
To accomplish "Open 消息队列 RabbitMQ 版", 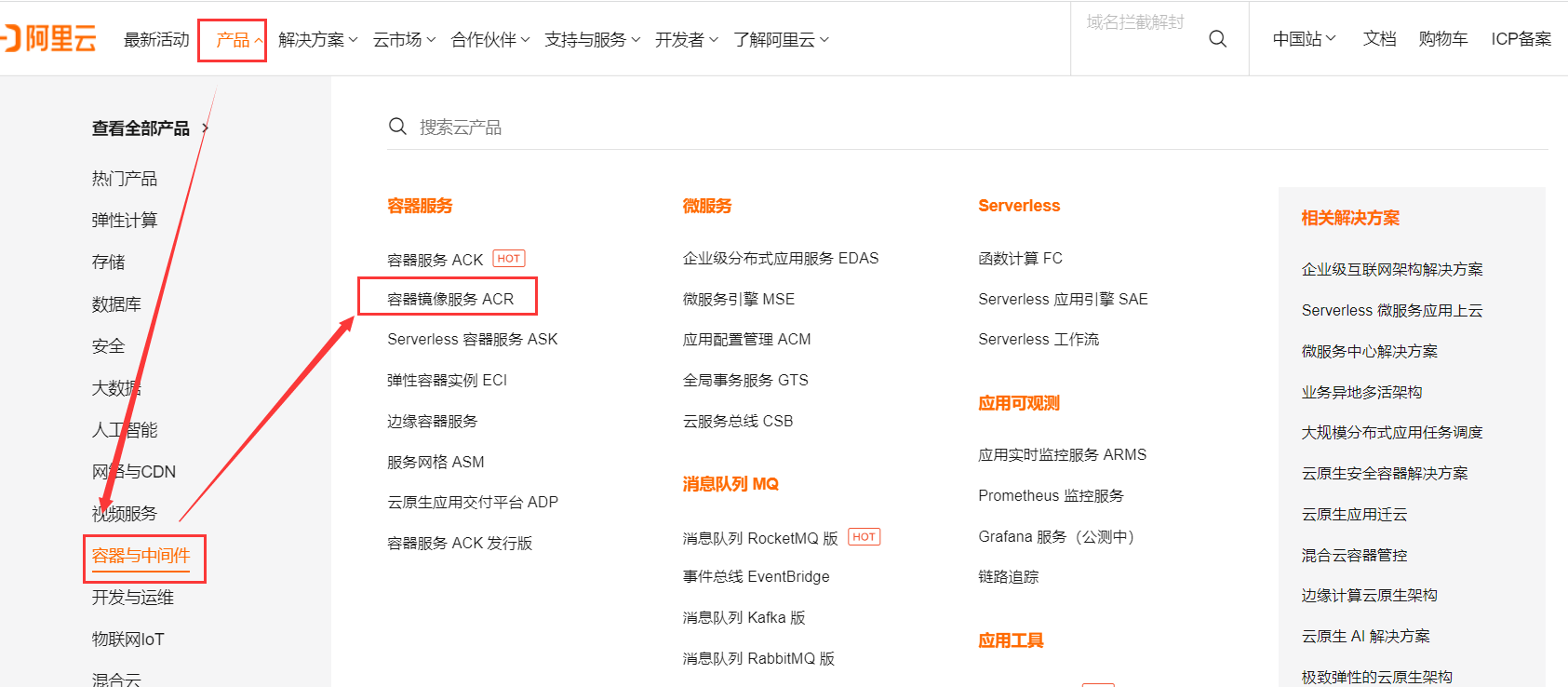I will (x=759, y=659).
